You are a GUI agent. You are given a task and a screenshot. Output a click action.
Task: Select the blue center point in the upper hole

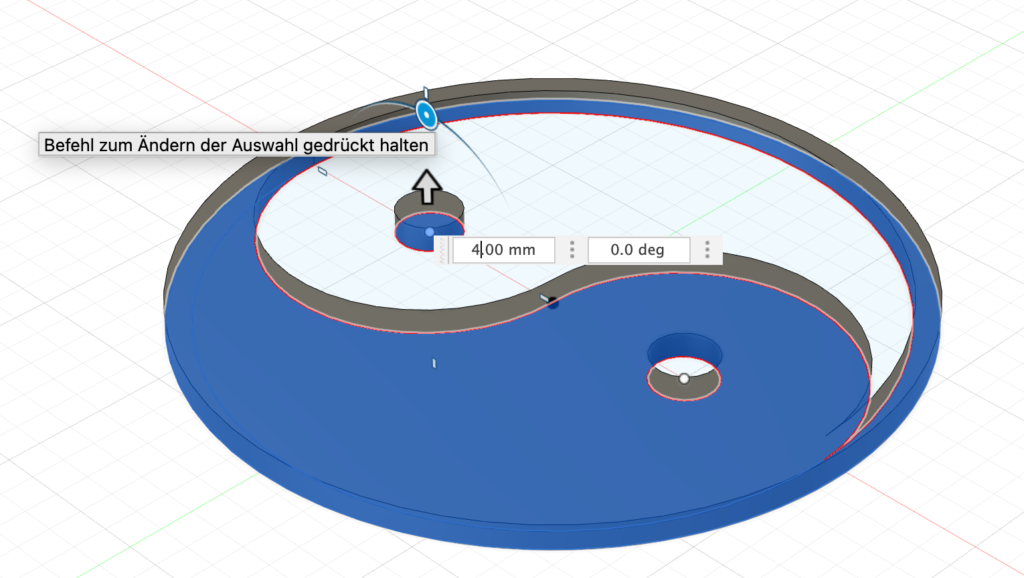(430, 232)
